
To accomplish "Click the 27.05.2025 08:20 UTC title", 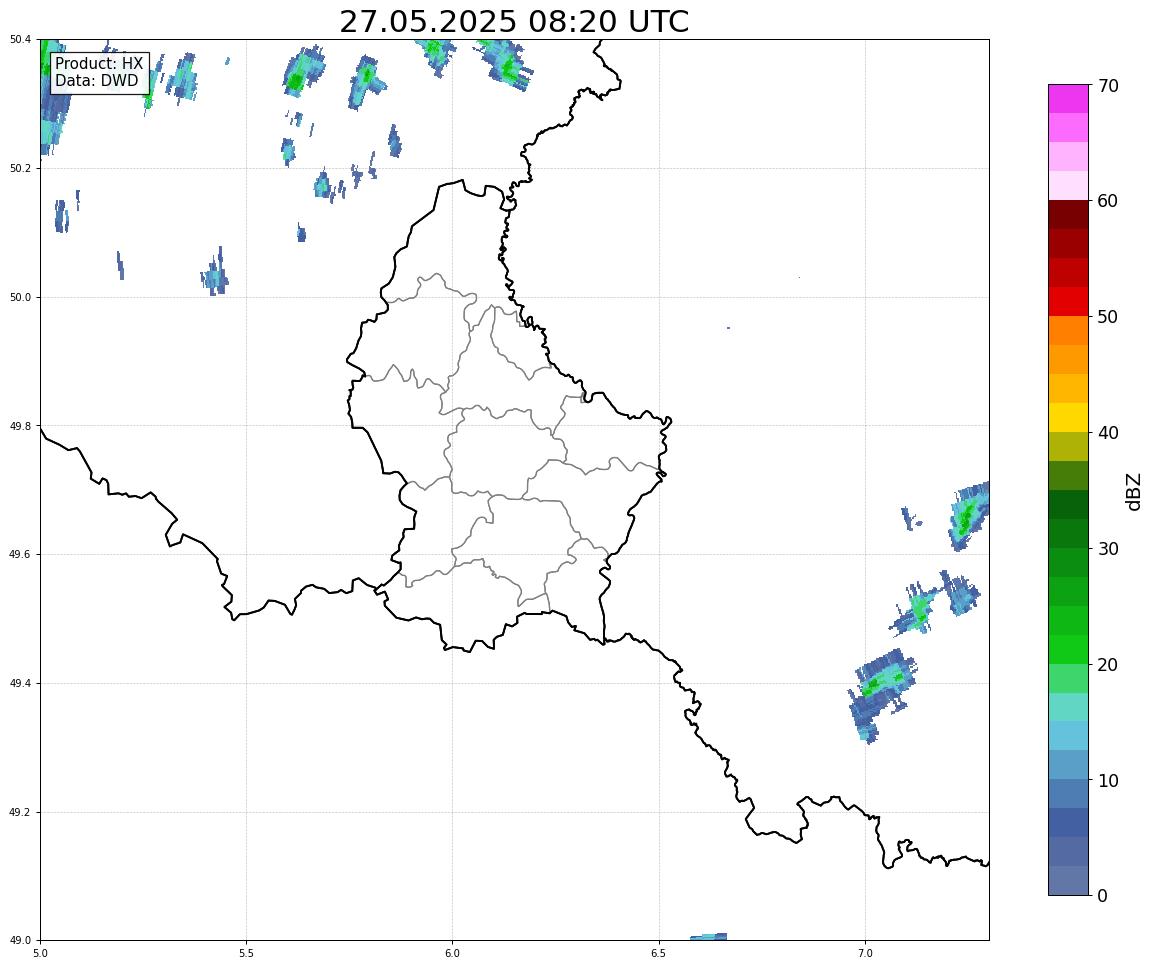I will pos(514,21).
